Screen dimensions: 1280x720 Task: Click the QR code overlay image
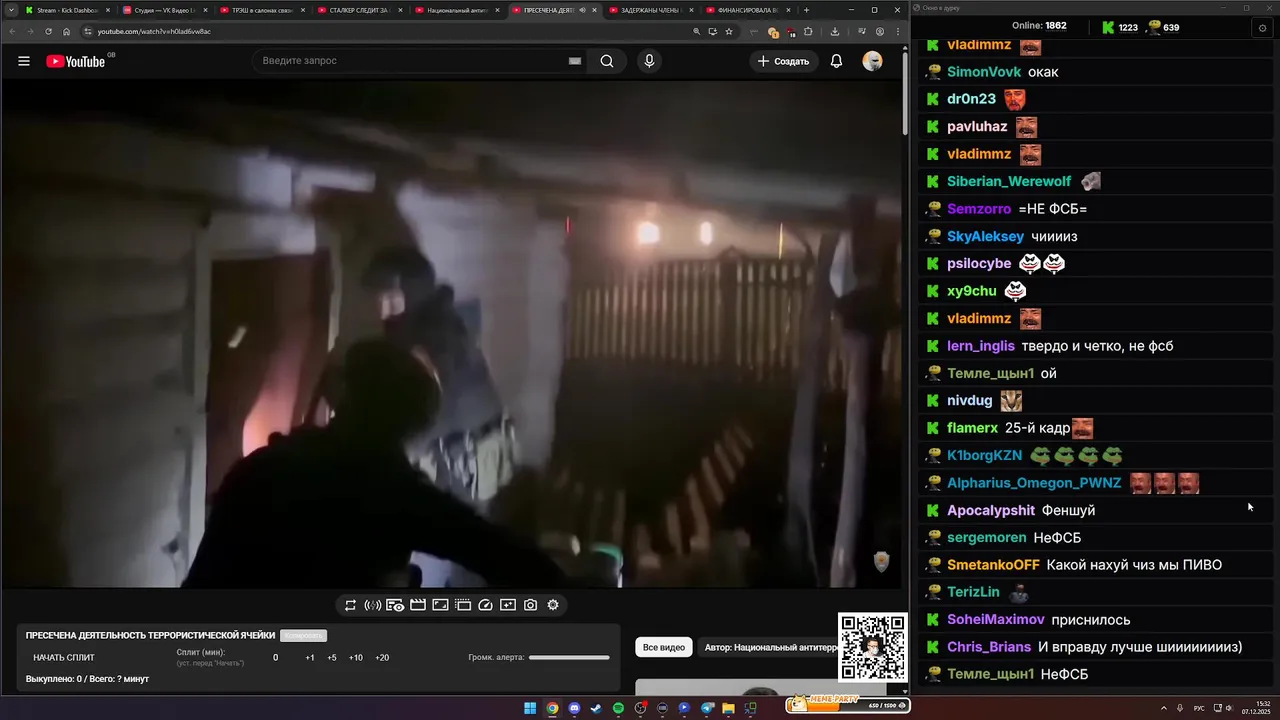(x=872, y=647)
